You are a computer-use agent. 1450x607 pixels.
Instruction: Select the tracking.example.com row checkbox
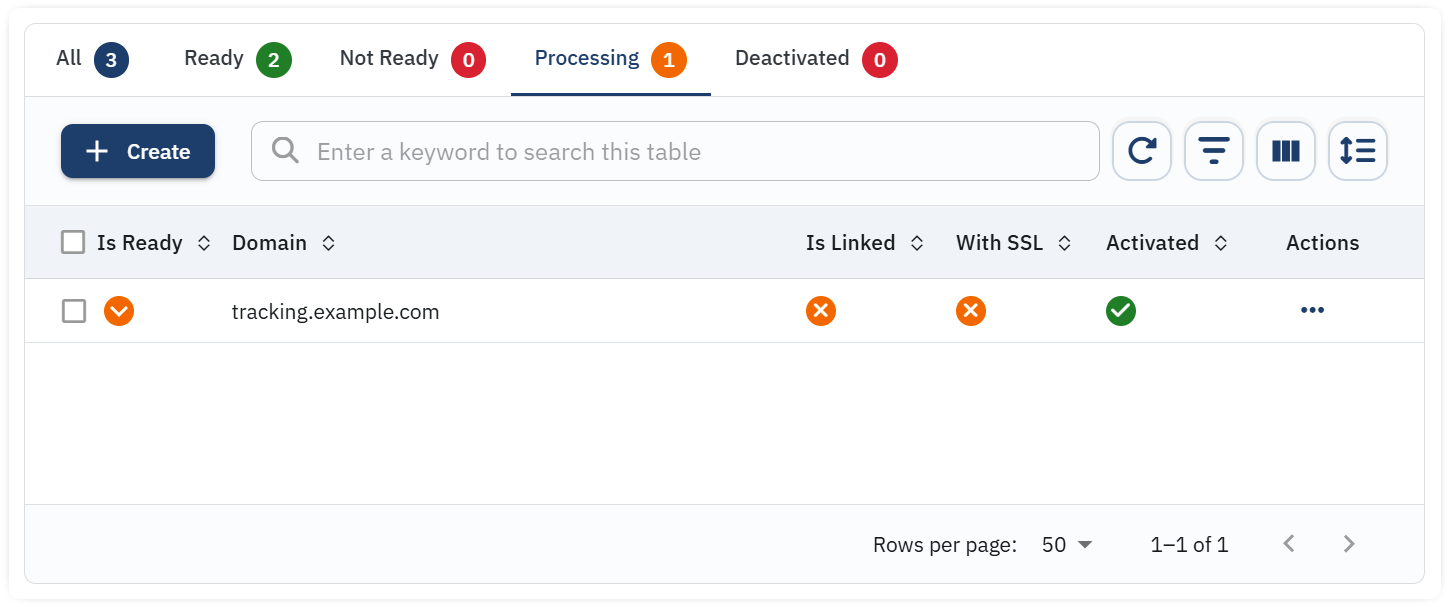(x=74, y=311)
